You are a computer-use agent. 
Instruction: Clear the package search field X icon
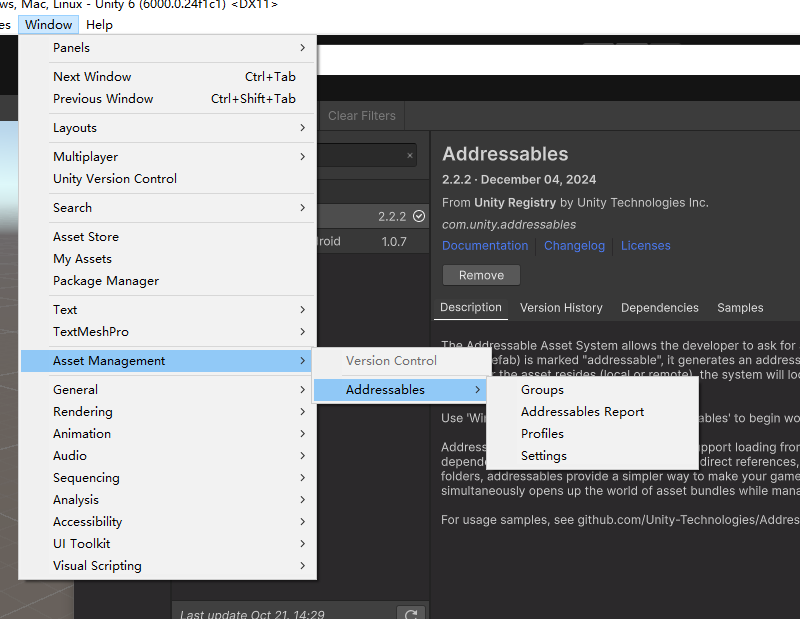[410, 156]
